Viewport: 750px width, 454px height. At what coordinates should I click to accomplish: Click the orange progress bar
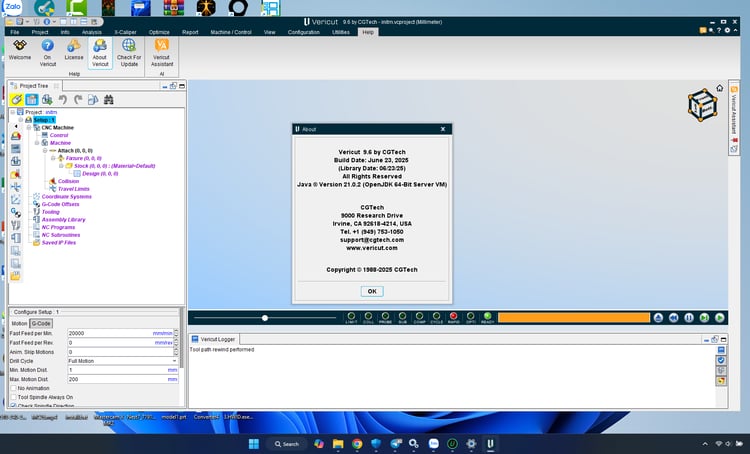[574, 318]
